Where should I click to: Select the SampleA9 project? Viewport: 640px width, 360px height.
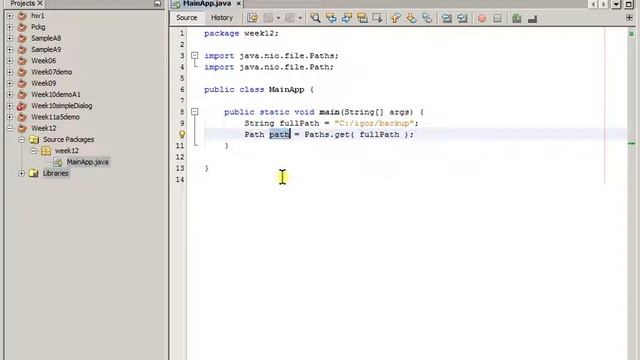[46, 49]
